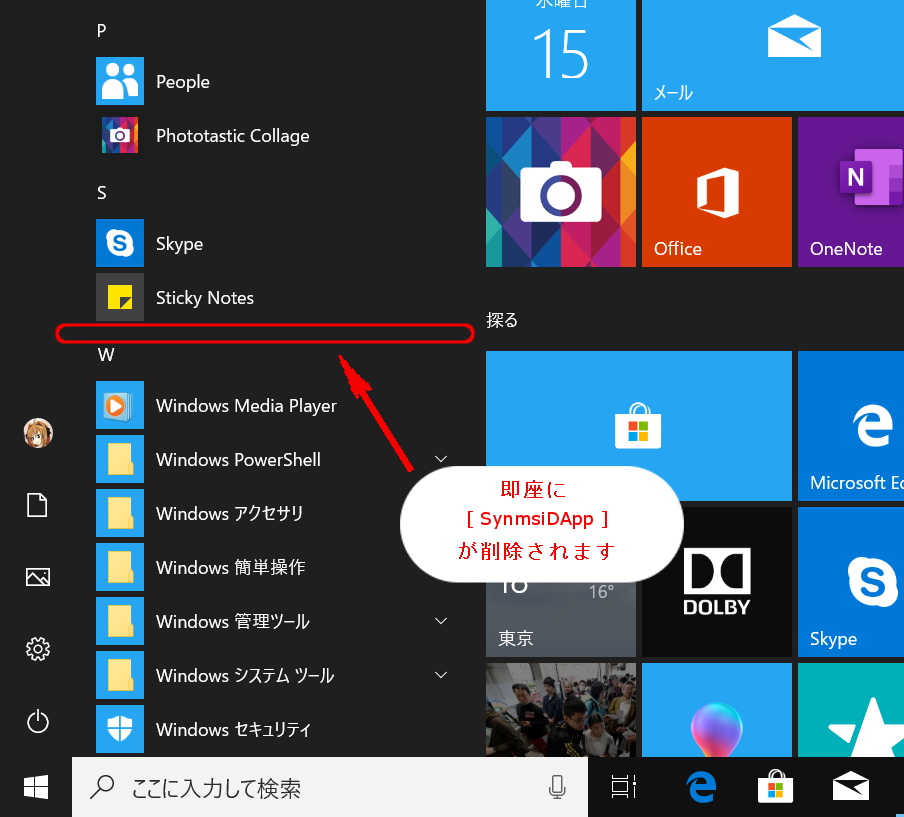Open the news photo tile

[x=561, y=710]
